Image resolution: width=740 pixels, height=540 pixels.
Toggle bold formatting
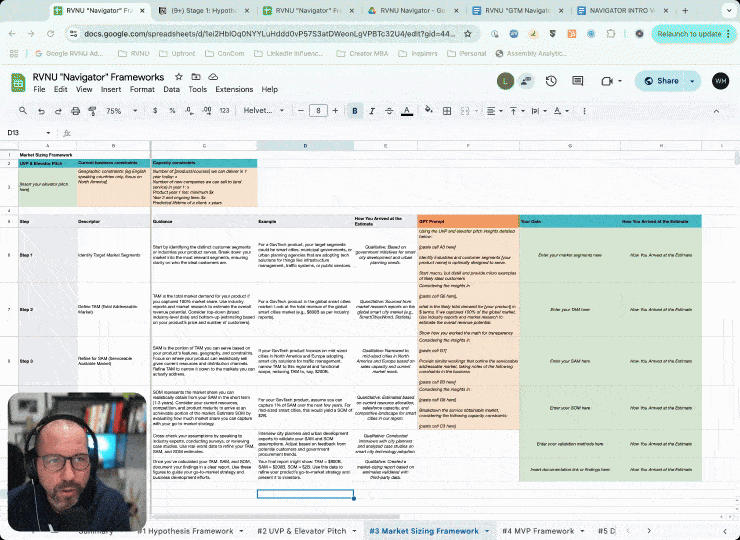tap(355, 111)
